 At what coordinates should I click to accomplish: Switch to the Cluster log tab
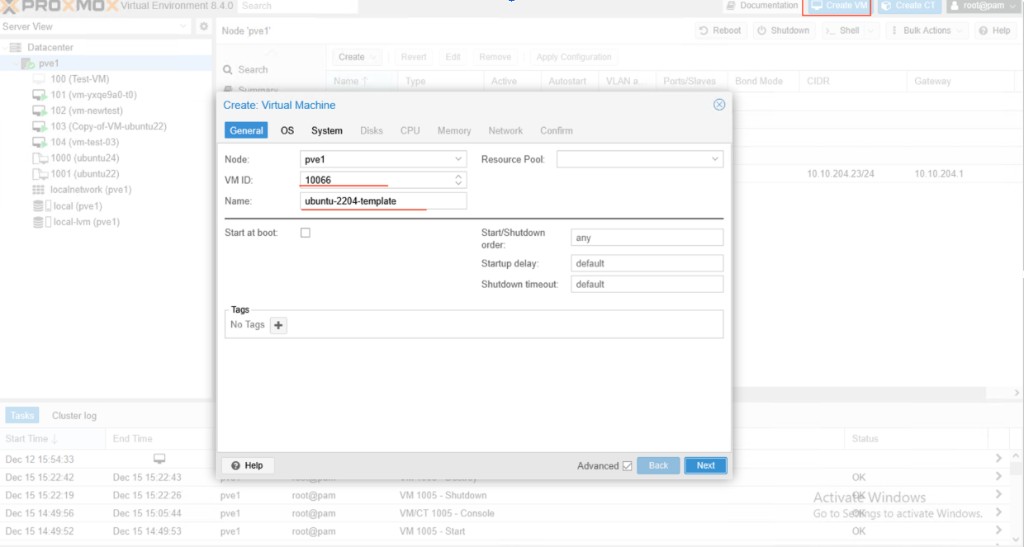(x=74, y=416)
